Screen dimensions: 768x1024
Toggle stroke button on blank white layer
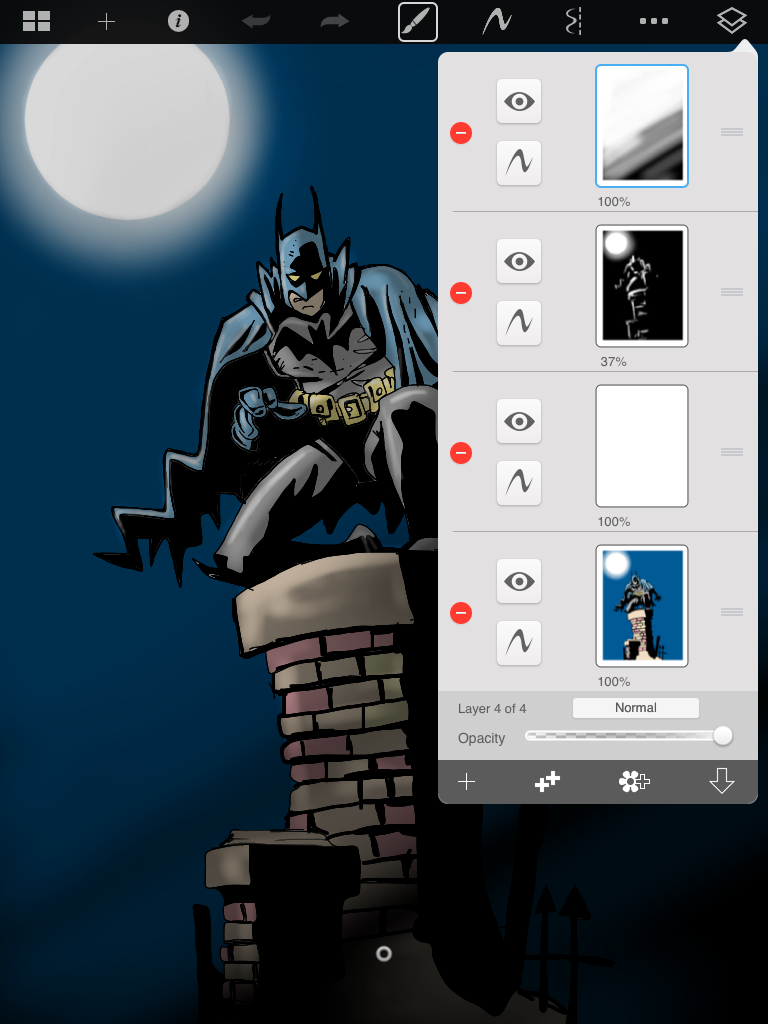[x=519, y=483]
